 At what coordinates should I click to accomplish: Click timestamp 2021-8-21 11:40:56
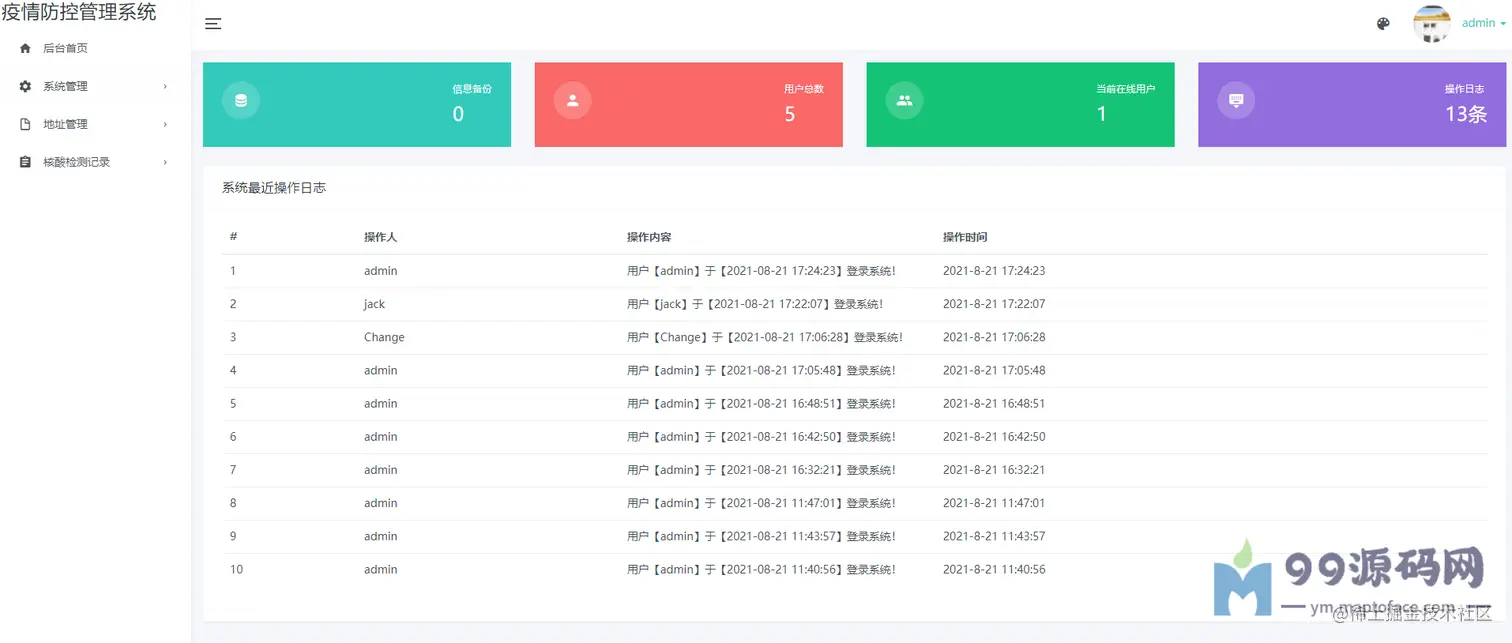994,569
